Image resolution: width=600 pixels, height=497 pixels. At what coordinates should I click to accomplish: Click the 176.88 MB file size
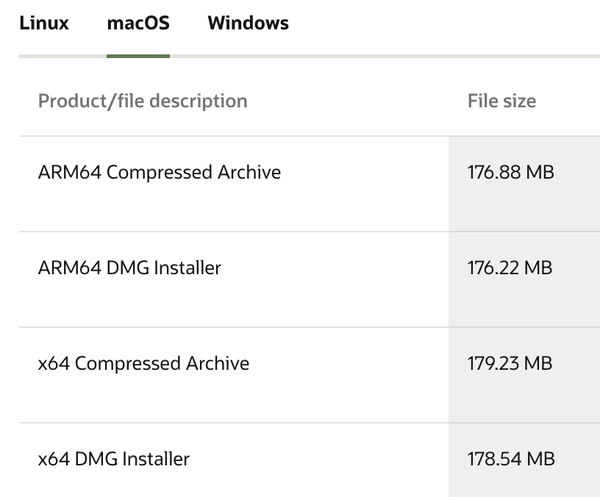coord(510,172)
